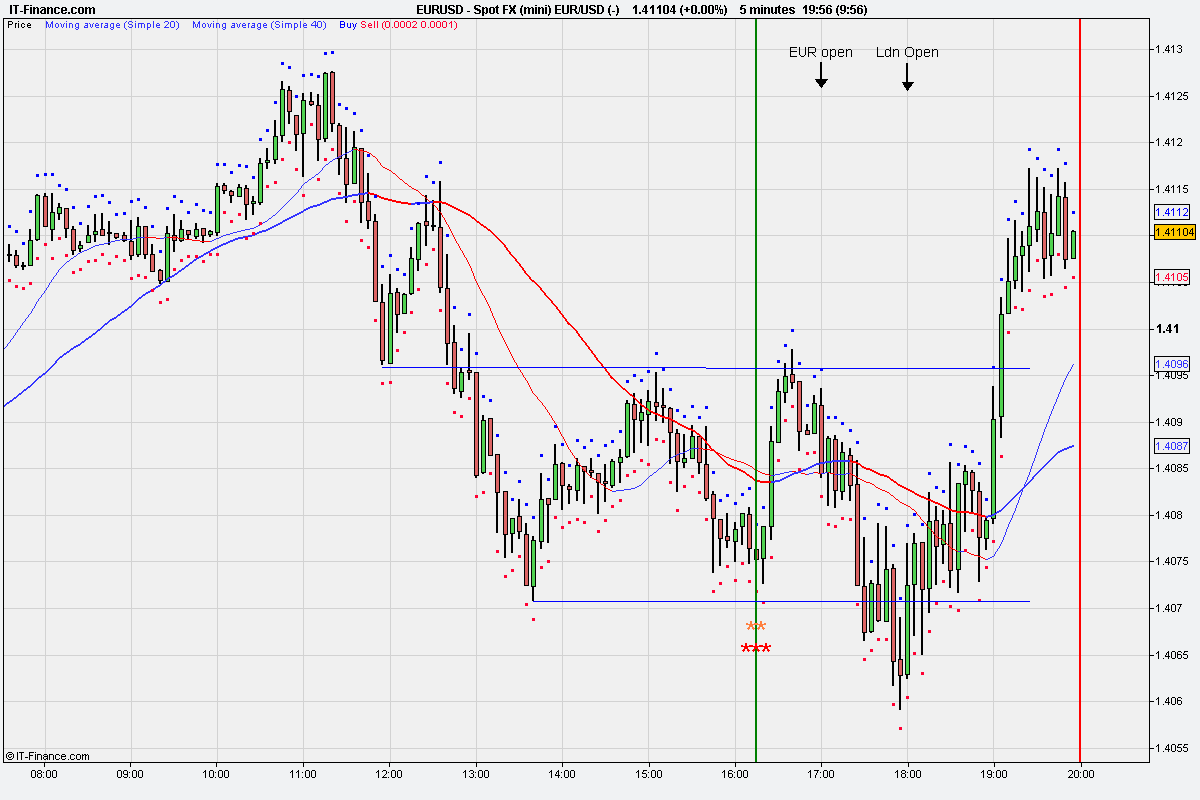Click the 18:00 time axis label

click(908, 774)
